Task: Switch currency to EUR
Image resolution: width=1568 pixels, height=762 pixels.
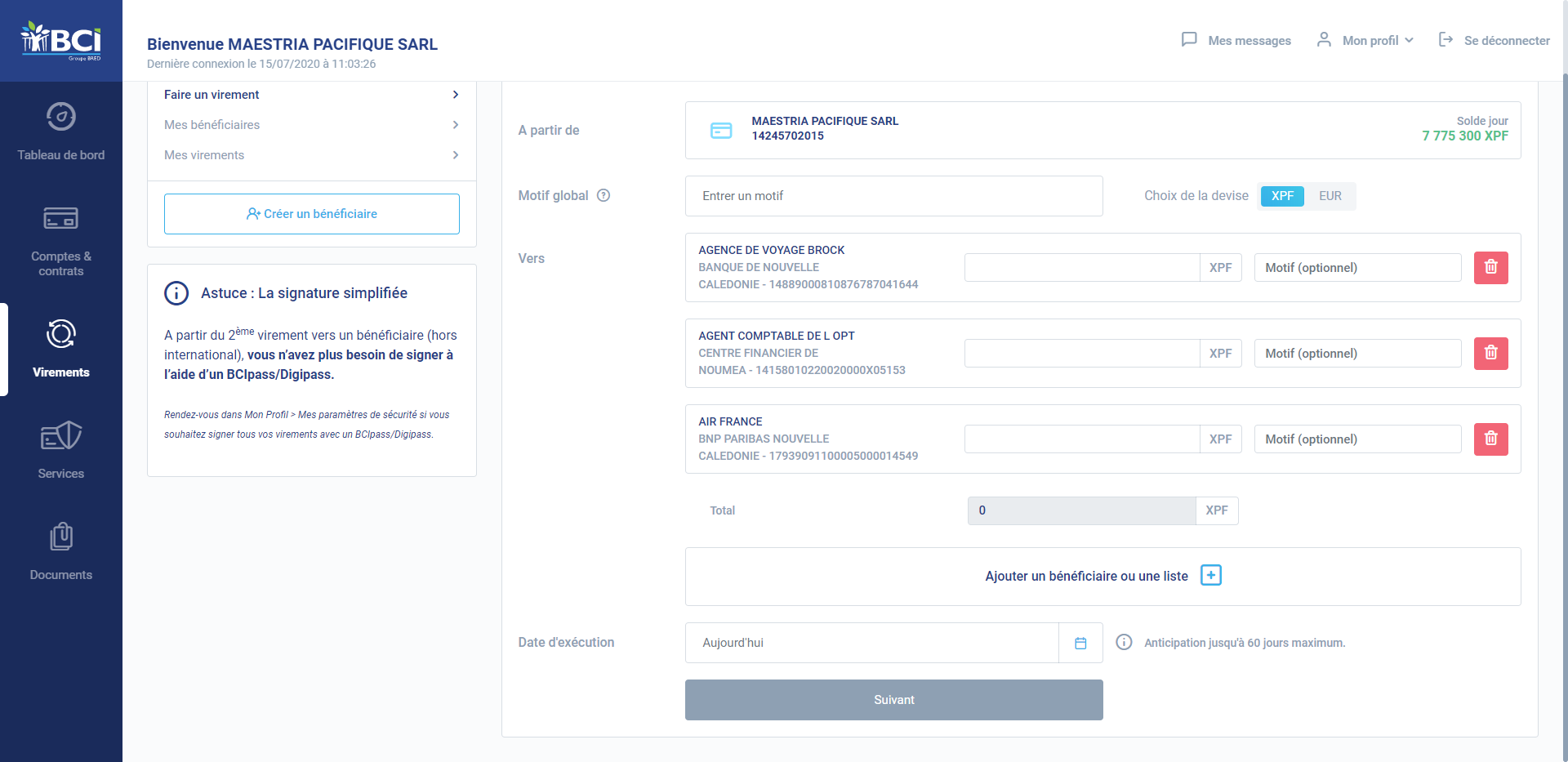Action: [1330, 196]
